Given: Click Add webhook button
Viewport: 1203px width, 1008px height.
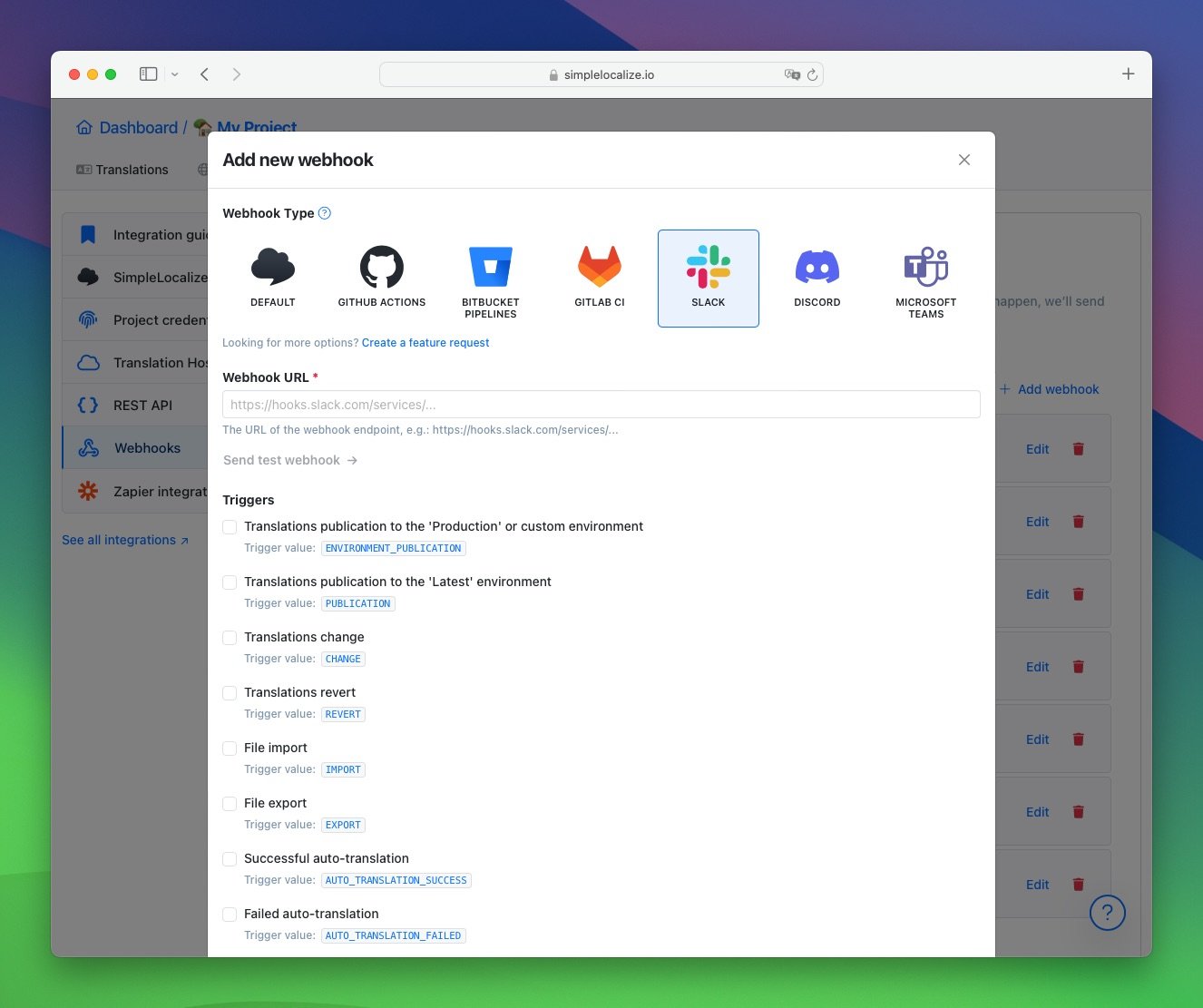Looking at the screenshot, I should coord(1050,389).
